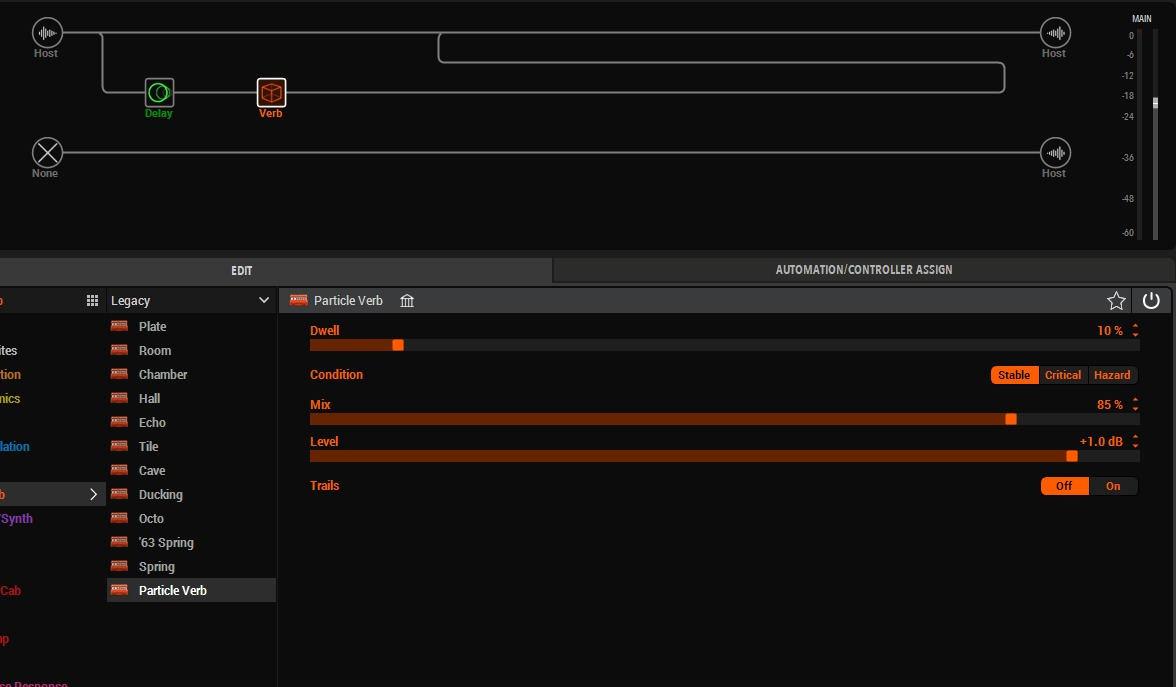Turn Trails On
Screen dimensions: 1176x687
(1113, 486)
